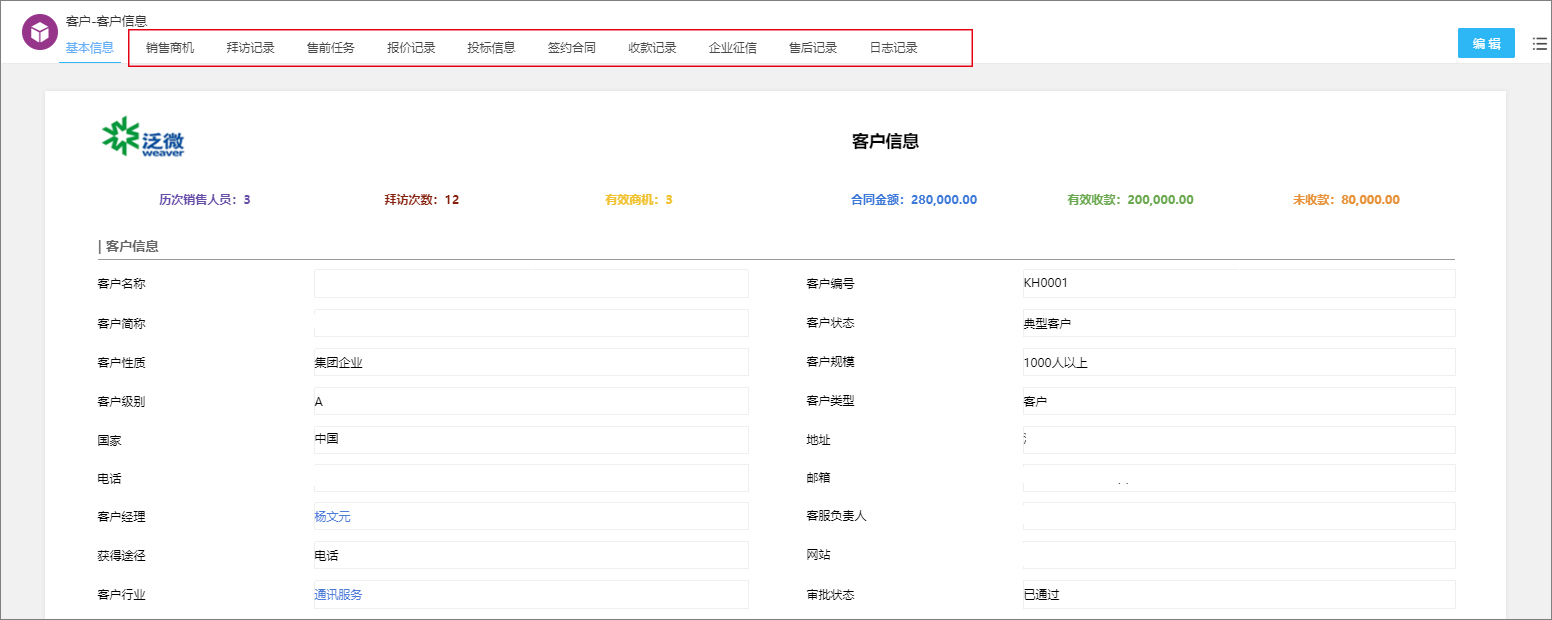This screenshot has width=1552, height=620.
Task: Click the 泛微 weaver logo
Action: coord(143,137)
